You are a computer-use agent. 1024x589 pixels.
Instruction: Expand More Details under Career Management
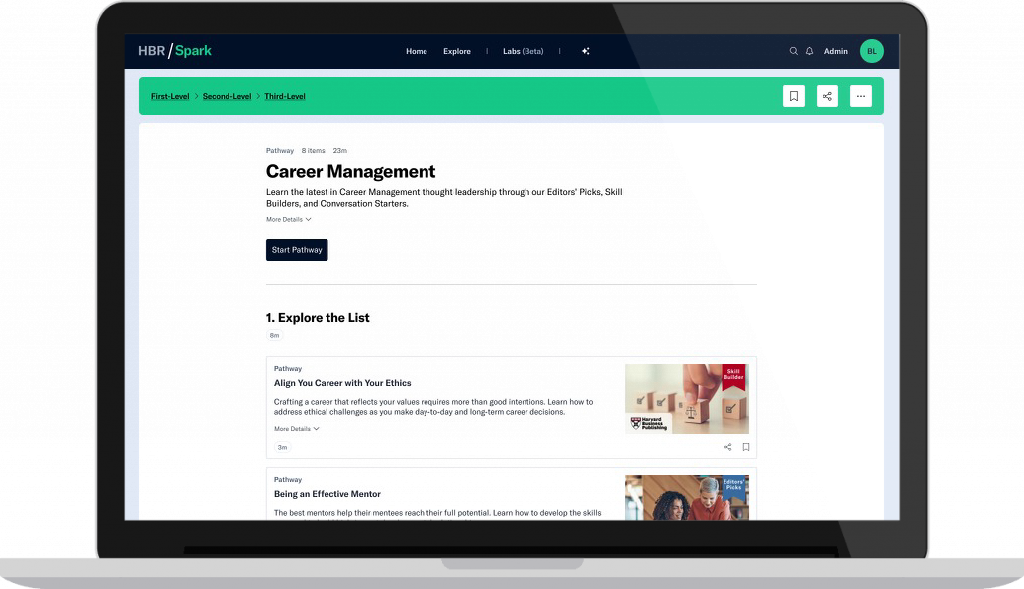click(x=289, y=219)
